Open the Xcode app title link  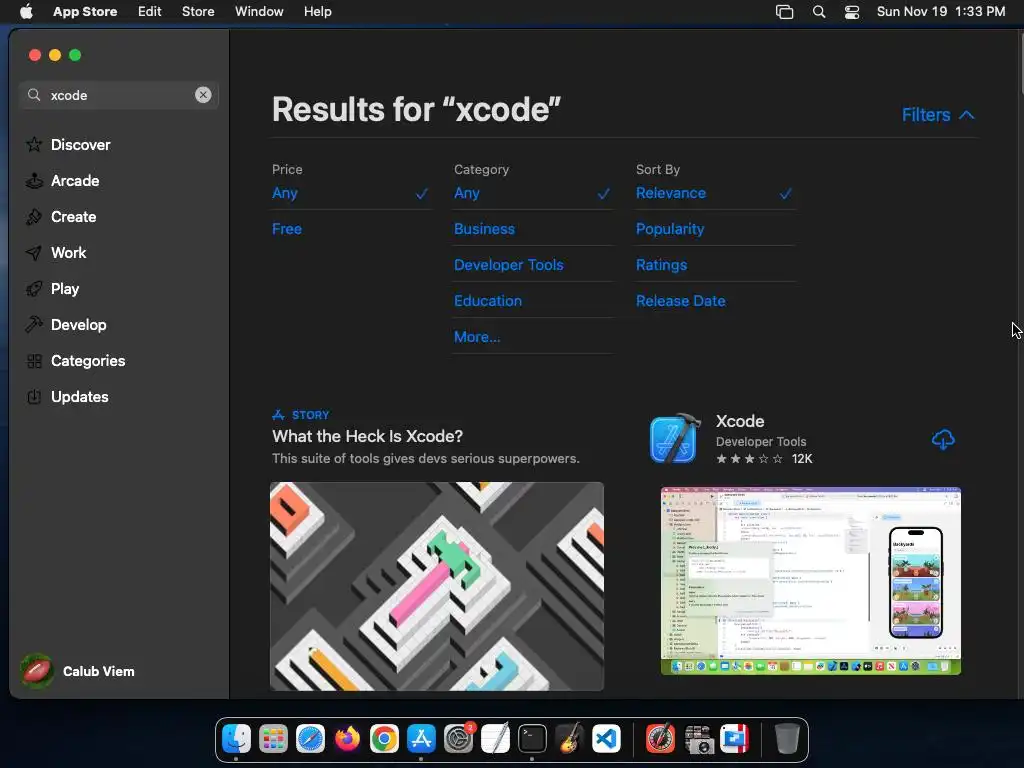point(740,421)
